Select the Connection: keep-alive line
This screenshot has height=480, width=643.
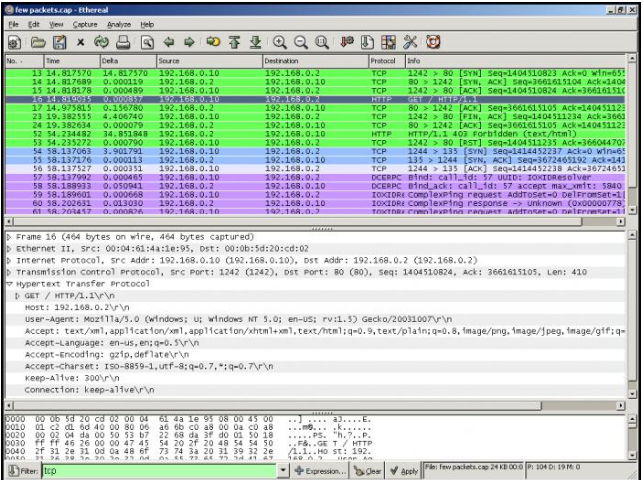[89, 390]
